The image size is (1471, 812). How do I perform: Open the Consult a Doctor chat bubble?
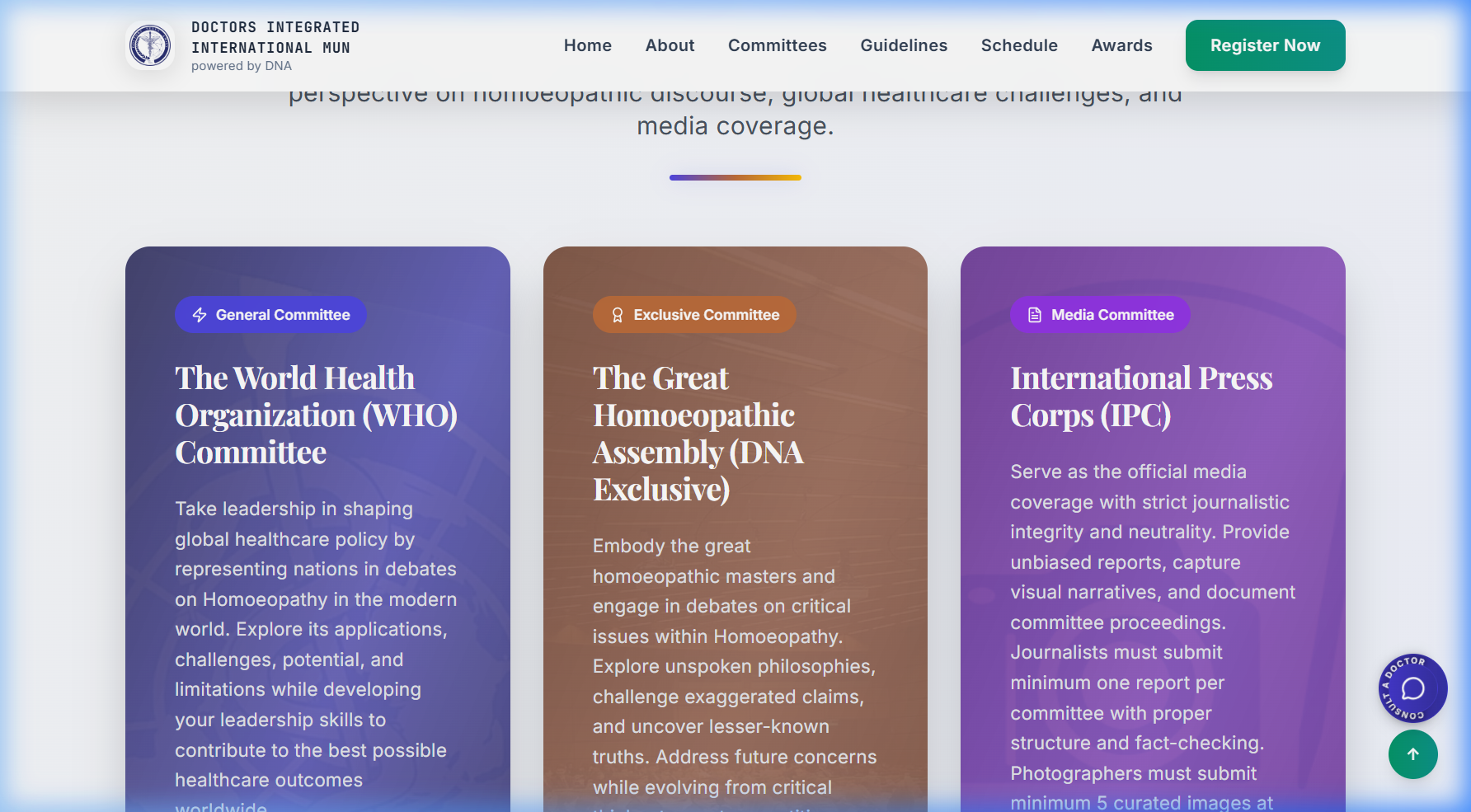click(1412, 688)
